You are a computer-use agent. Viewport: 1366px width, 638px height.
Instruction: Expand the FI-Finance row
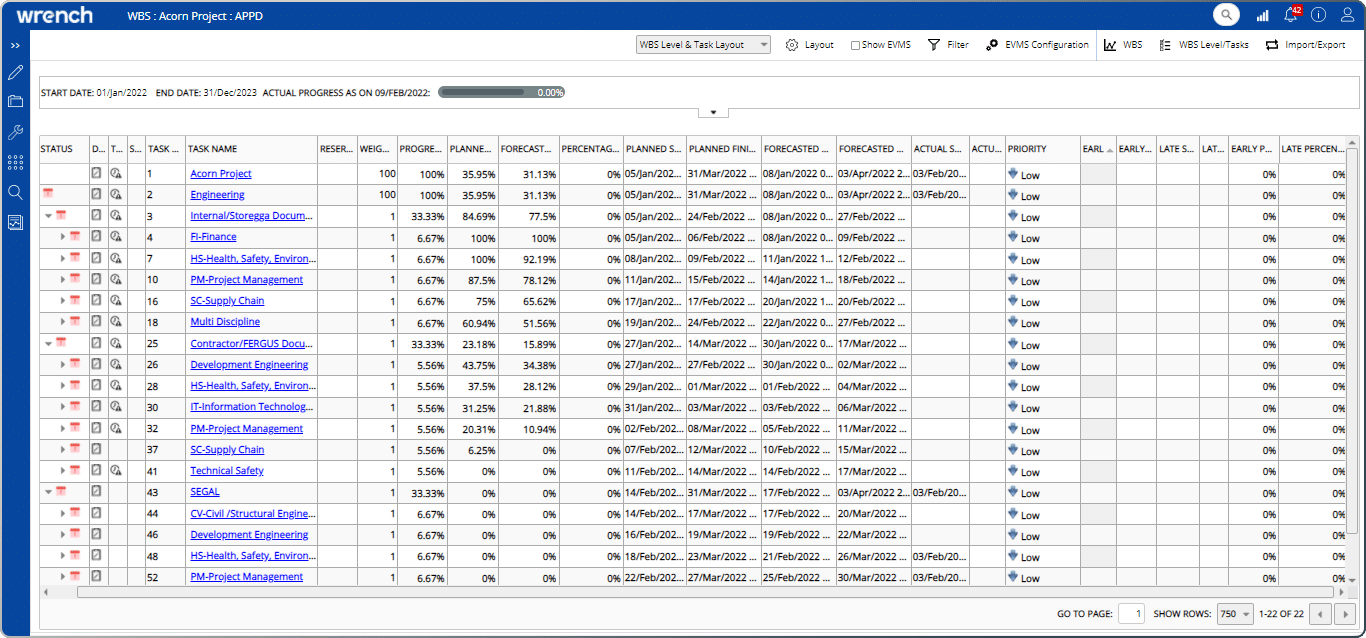pyautogui.click(x=62, y=237)
